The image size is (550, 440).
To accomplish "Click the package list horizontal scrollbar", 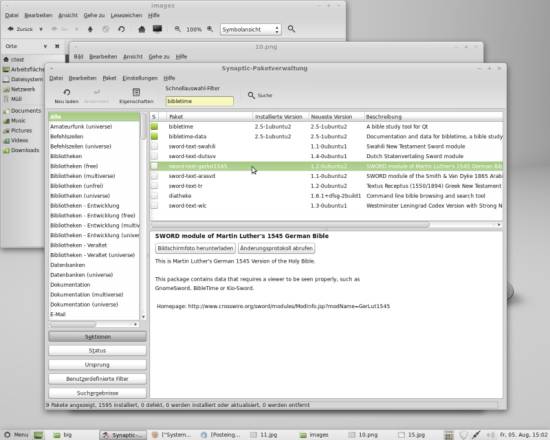I will click(290, 225).
